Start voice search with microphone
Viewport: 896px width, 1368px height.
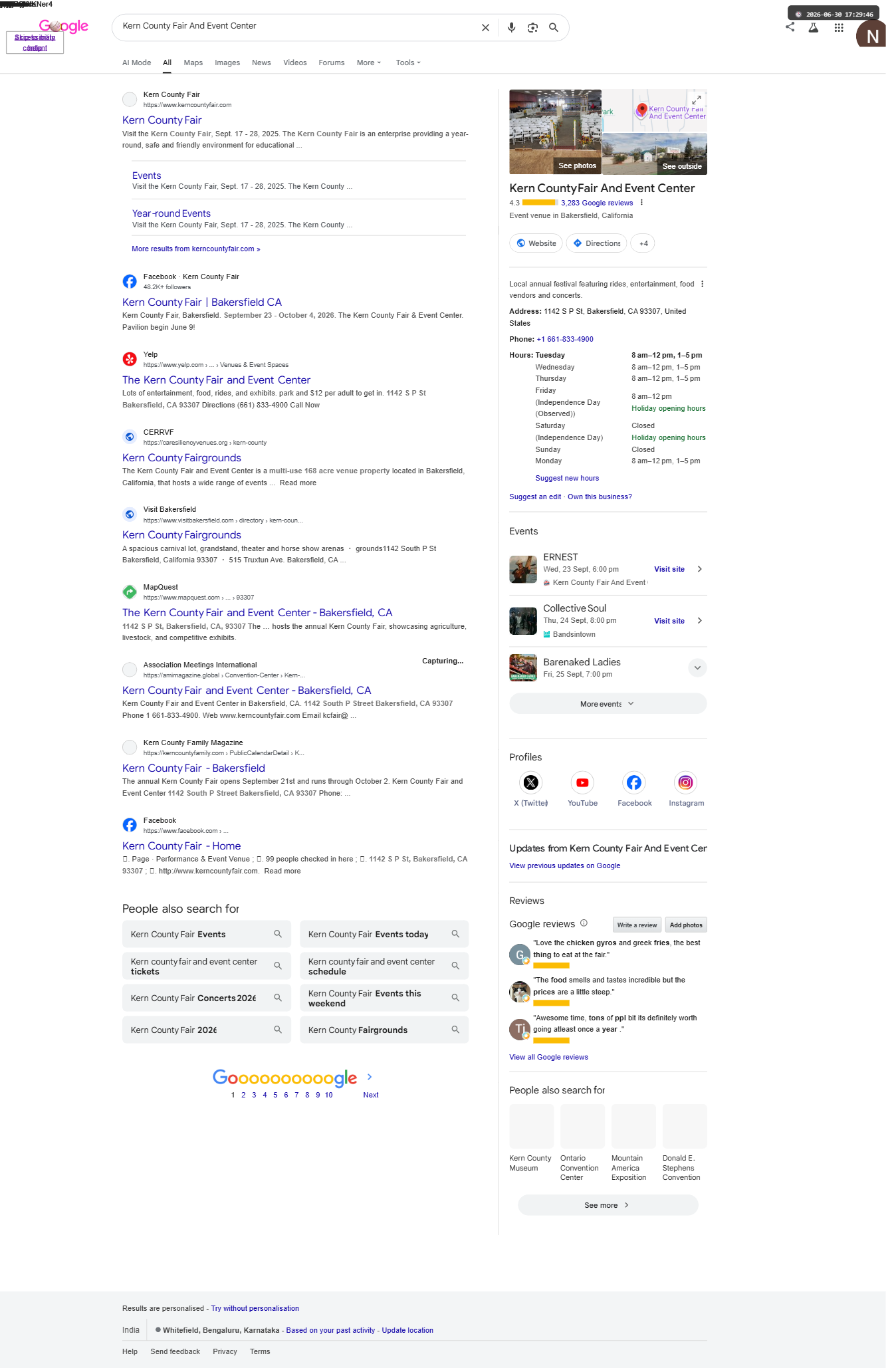(511, 28)
